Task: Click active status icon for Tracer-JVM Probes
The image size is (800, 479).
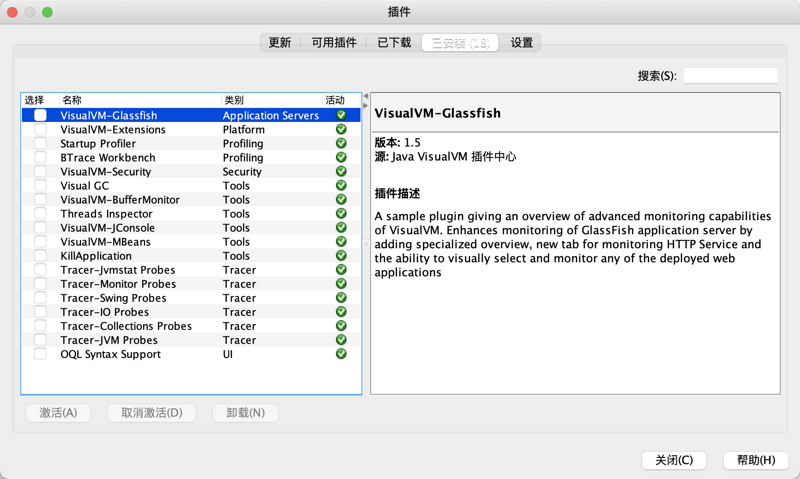Action: coord(341,340)
